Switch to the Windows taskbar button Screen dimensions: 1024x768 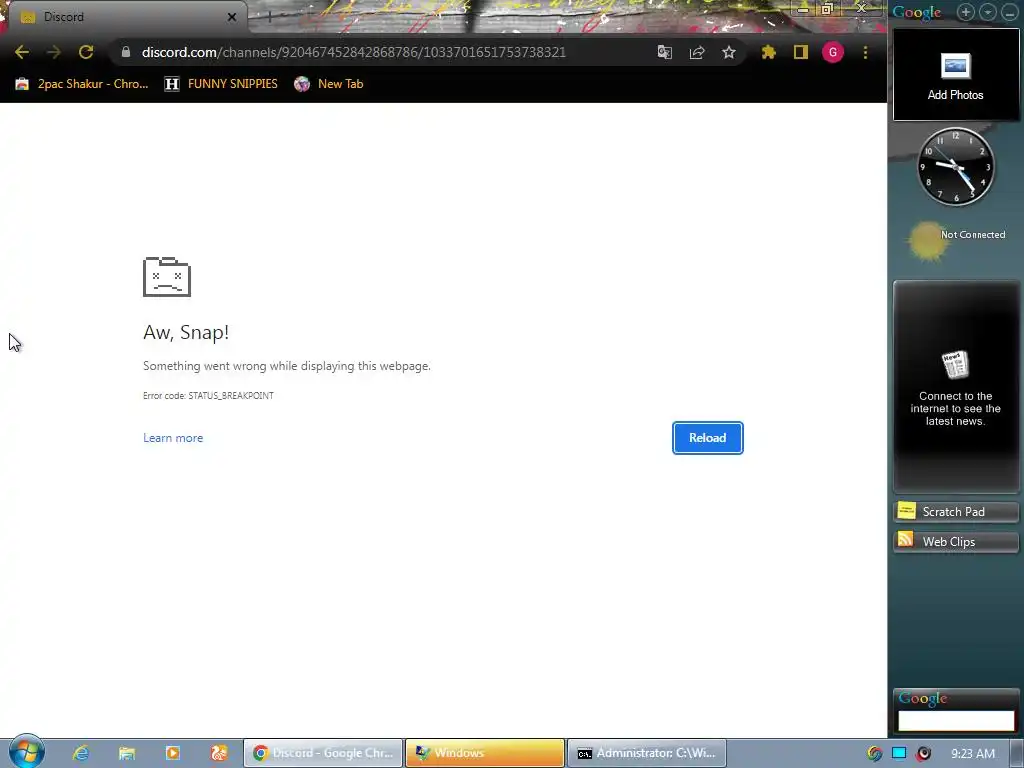click(x=485, y=753)
